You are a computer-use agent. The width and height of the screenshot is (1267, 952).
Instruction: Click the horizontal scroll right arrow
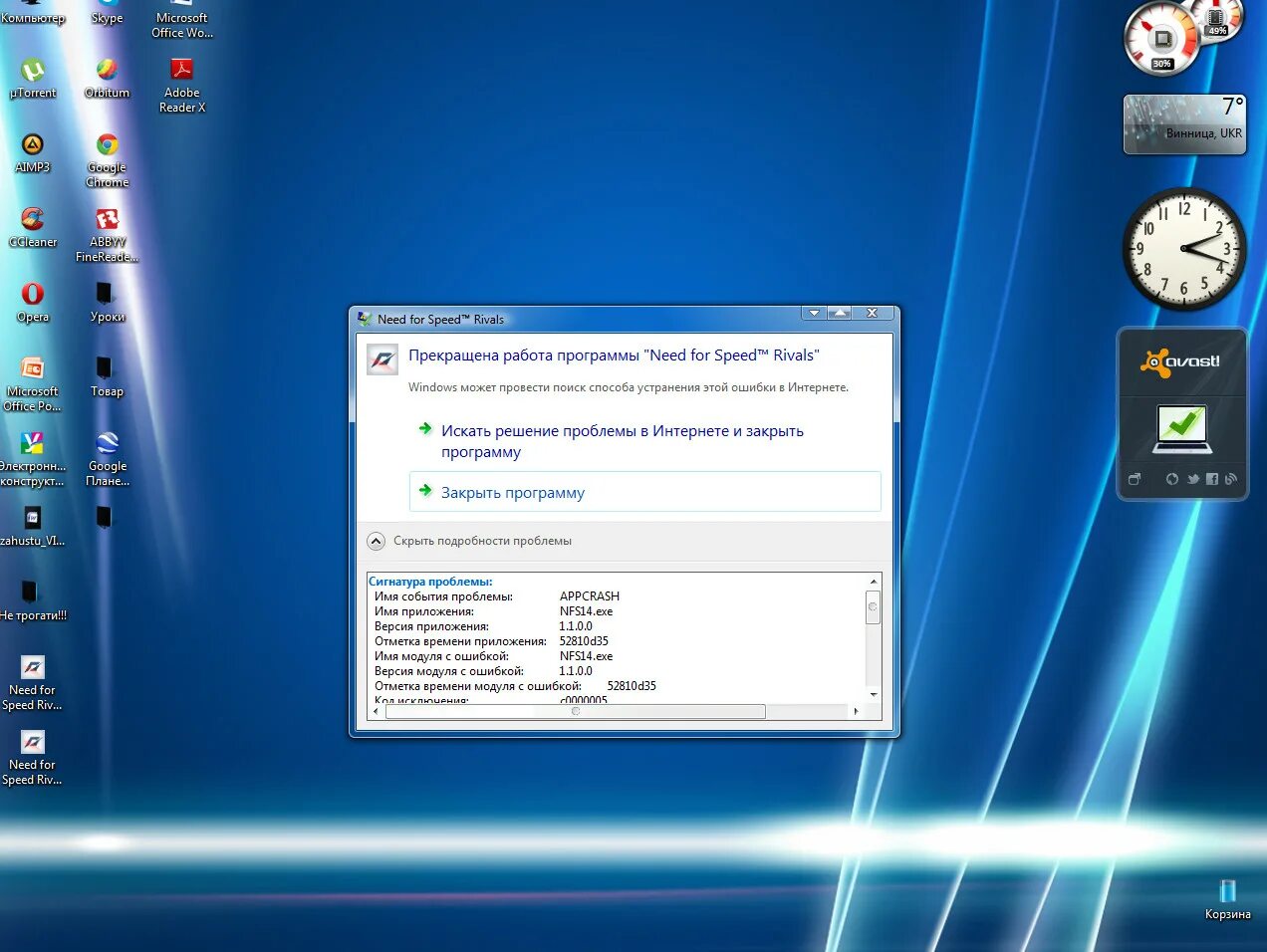coord(856,711)
